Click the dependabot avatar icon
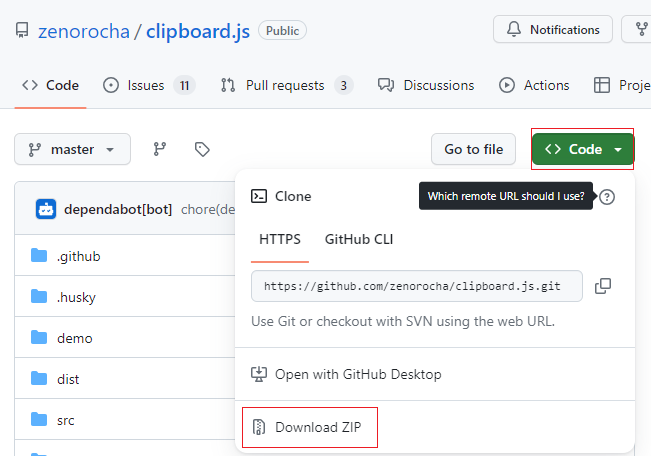 46,209
